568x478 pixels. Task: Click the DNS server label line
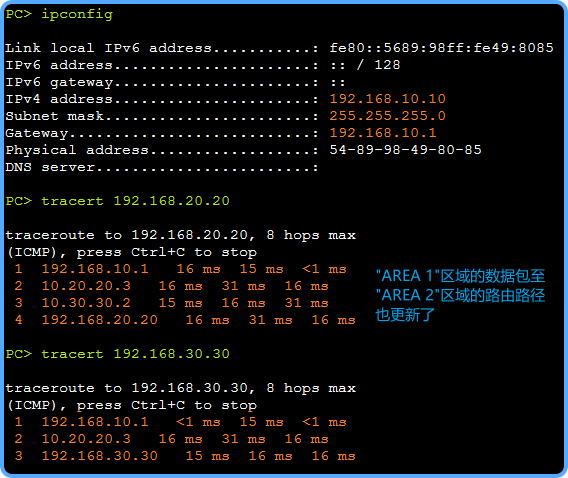162,167
